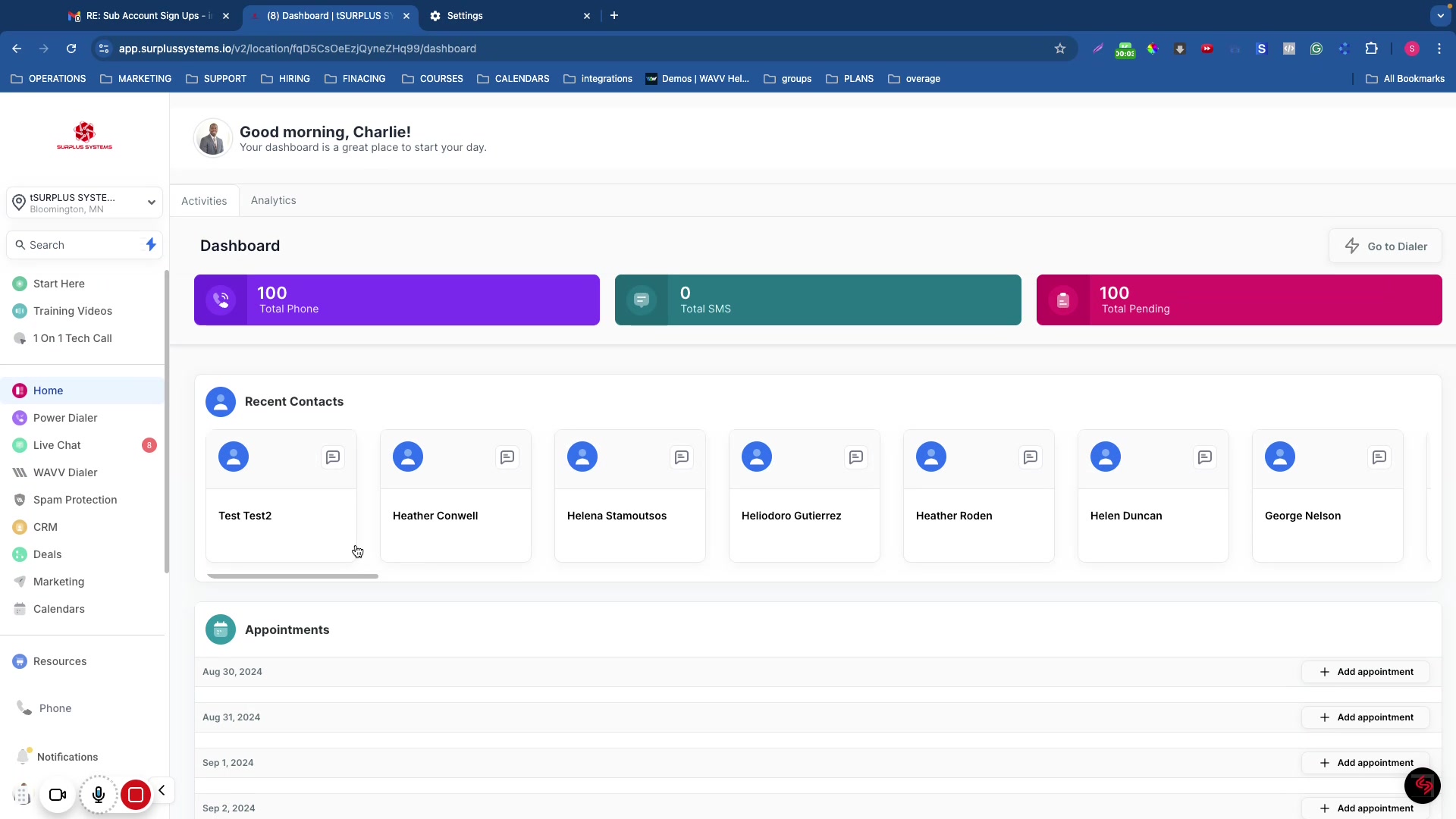Open Power Dialer in sidebar

click(65, 418)
